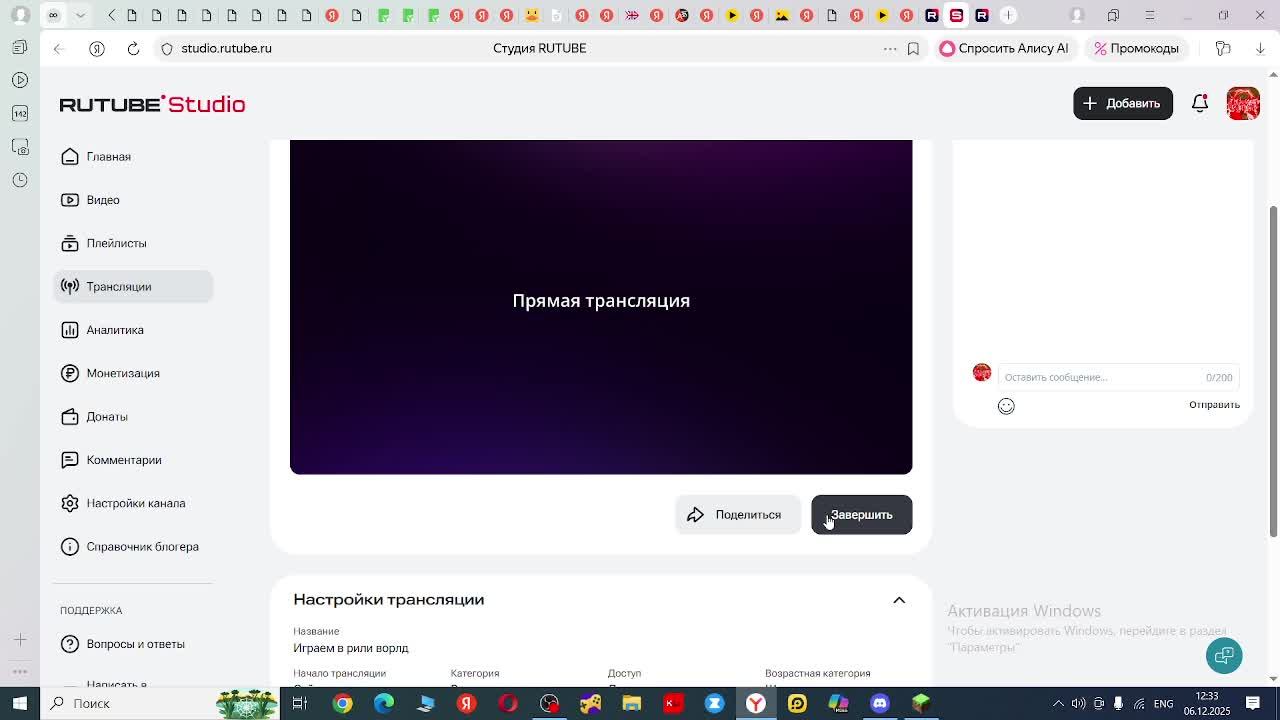Click Отправить to send message
The image size is (1280, 720).
pyautogui.click(x=1214, y=405)
